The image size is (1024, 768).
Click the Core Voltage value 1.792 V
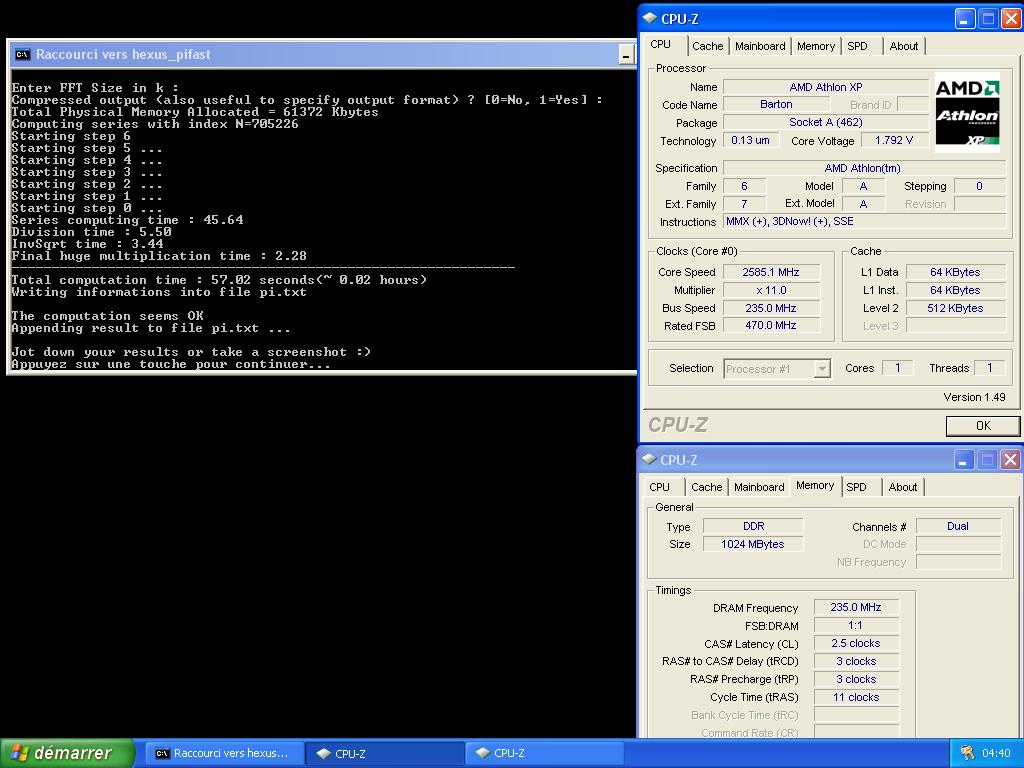tap(893, 140)
